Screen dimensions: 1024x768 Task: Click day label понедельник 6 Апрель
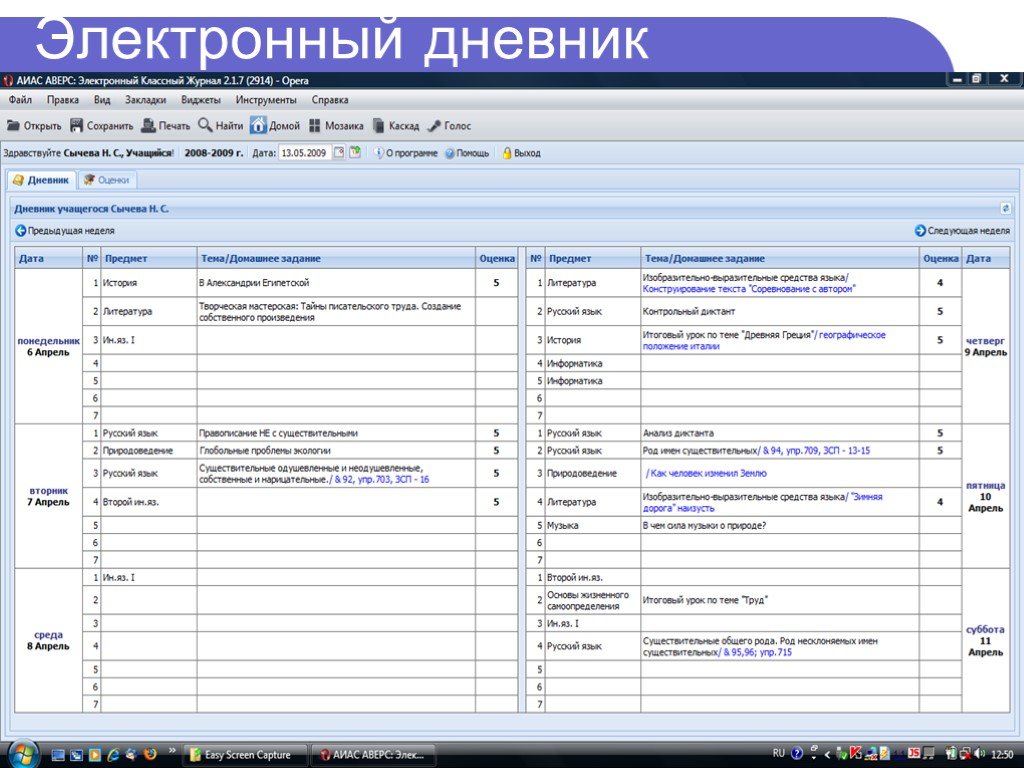pos(48,346)
